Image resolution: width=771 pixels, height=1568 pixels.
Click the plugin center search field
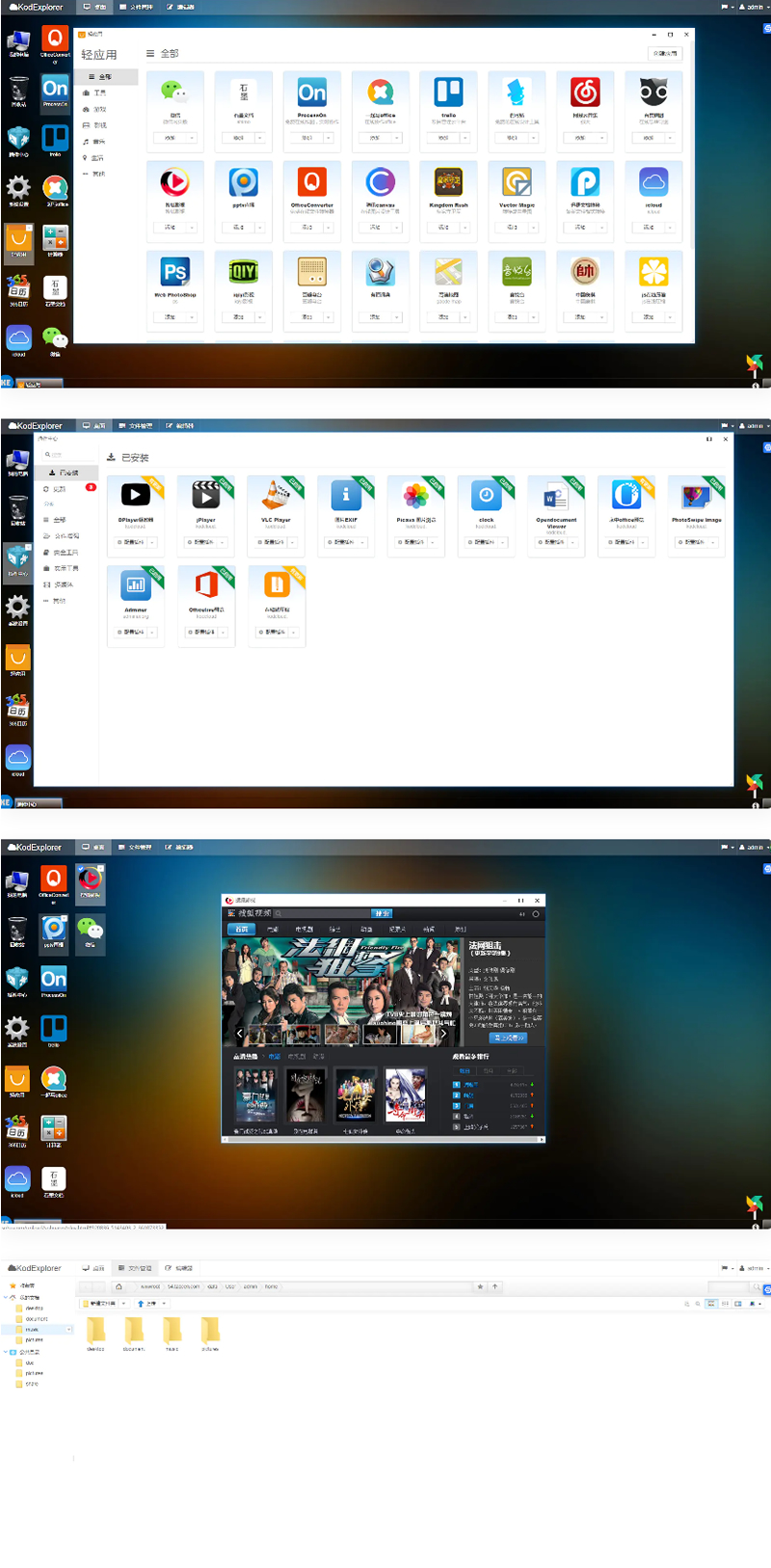click(67, 454)
